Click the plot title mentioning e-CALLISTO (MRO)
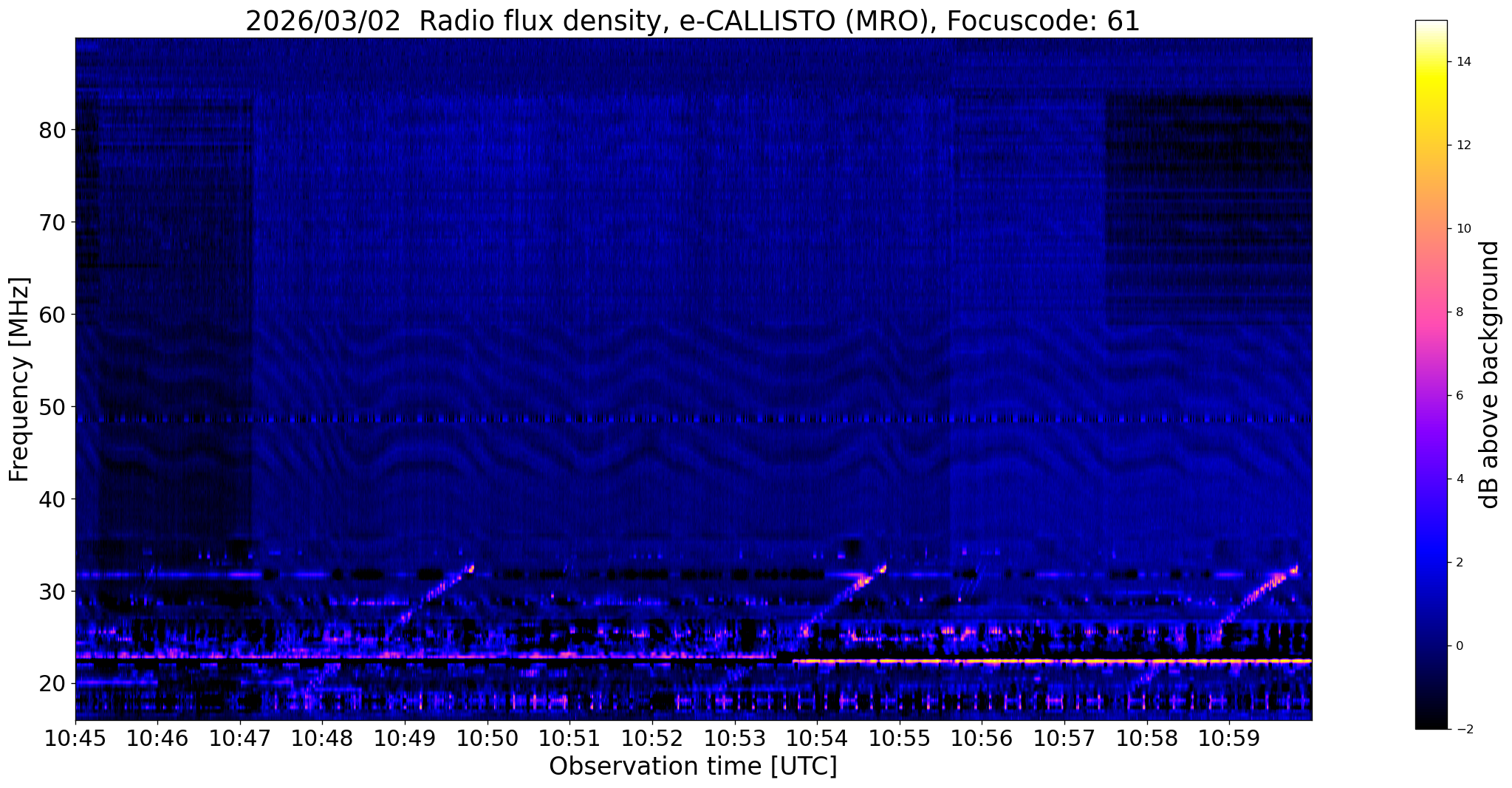The image size is (1512, 788). [x=693, y=21]
